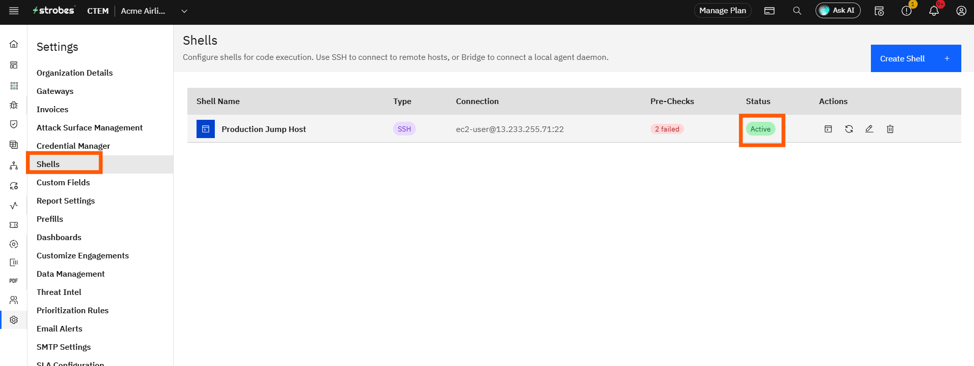Image resolution: width=974 pixels, height=366 pixels.
Task: Open Dashboards settings
Action: (x=59, y=237)
